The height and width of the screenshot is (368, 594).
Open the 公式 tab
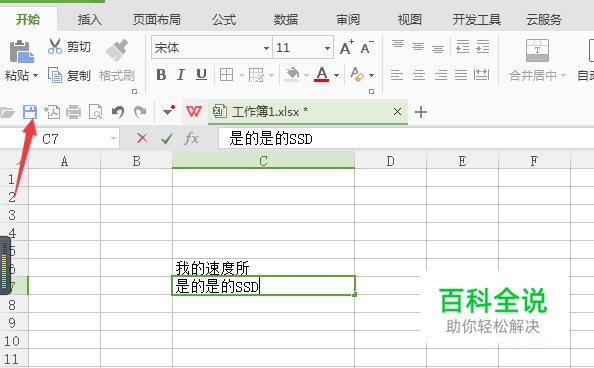point(224,20)
